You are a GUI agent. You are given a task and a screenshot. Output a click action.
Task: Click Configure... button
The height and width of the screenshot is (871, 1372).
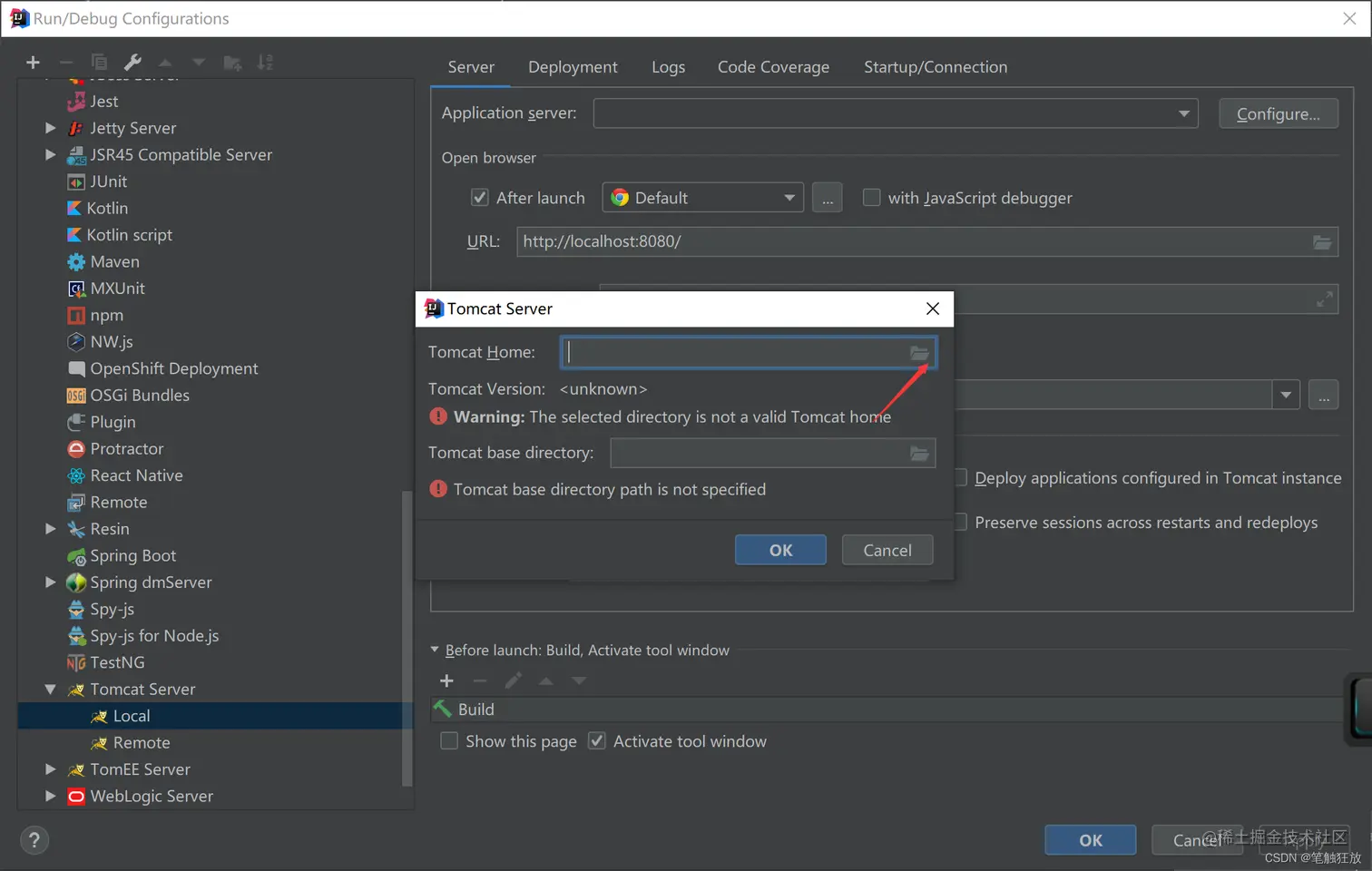pyautogui.click(x=1279, y=113)
